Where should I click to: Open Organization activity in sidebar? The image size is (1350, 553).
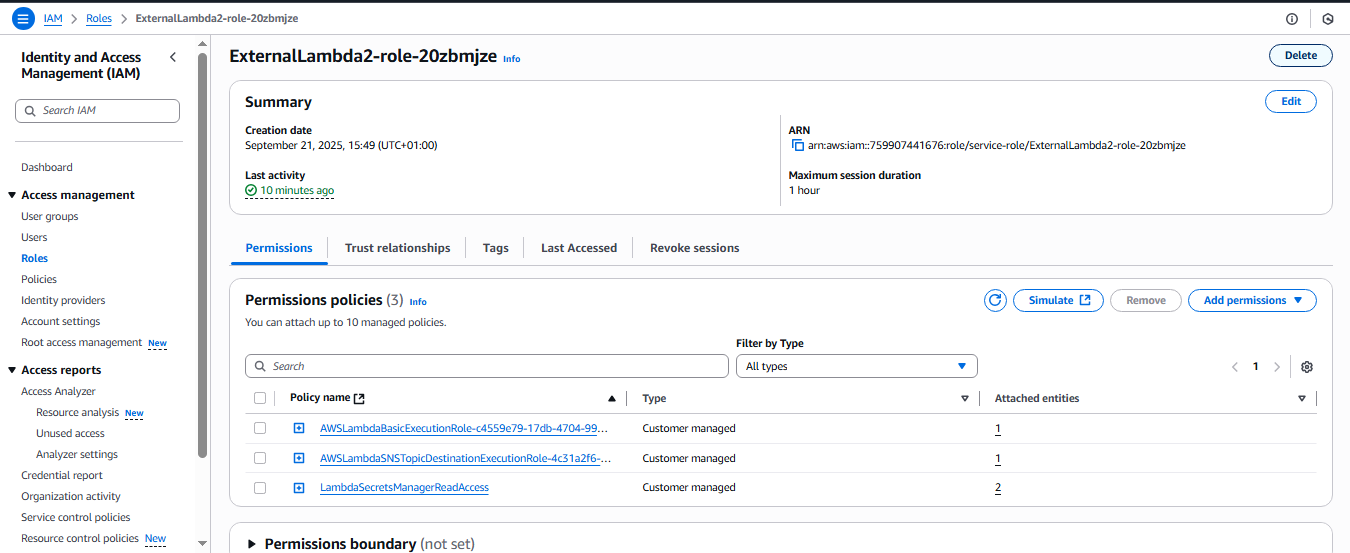[71, 496]
